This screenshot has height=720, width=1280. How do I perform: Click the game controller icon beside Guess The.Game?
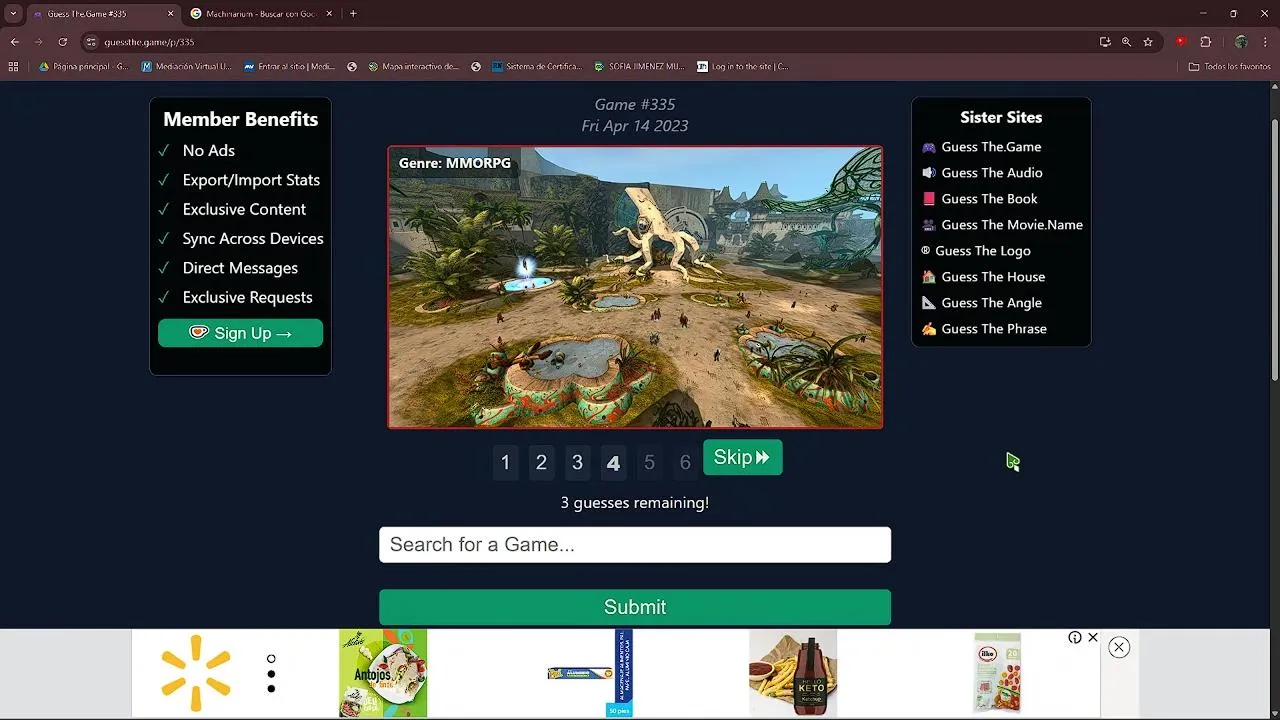click(929, 147)
